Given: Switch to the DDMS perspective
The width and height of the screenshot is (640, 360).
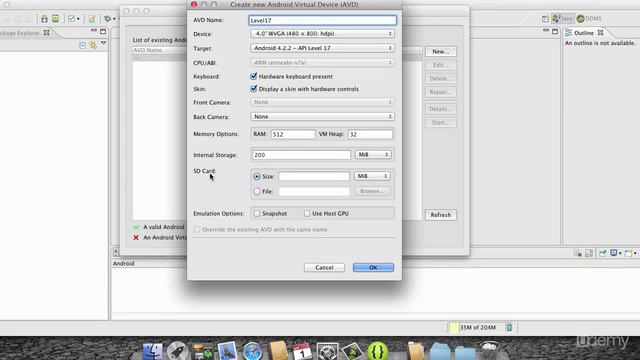Looking at the screenshot, I should click(x=589, y=18).
